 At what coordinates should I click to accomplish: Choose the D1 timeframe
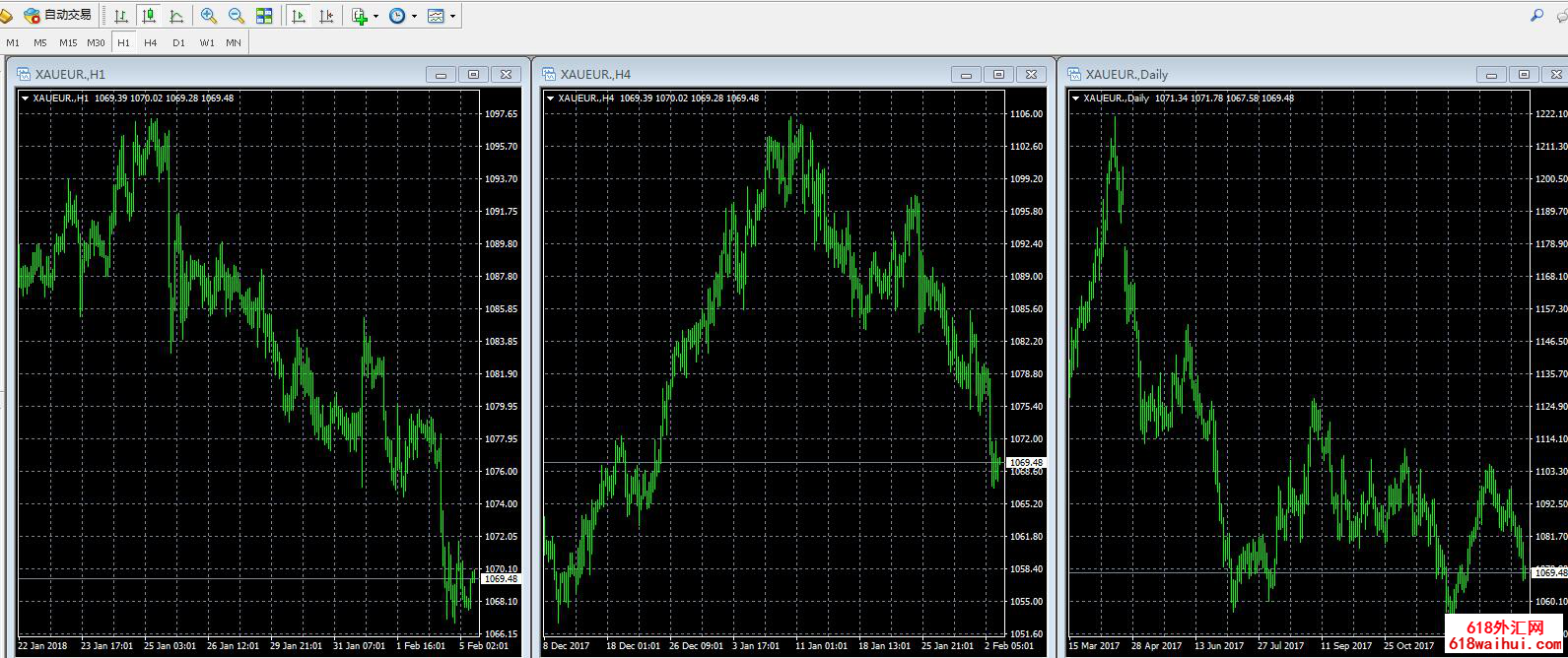[x=178, y=42]
